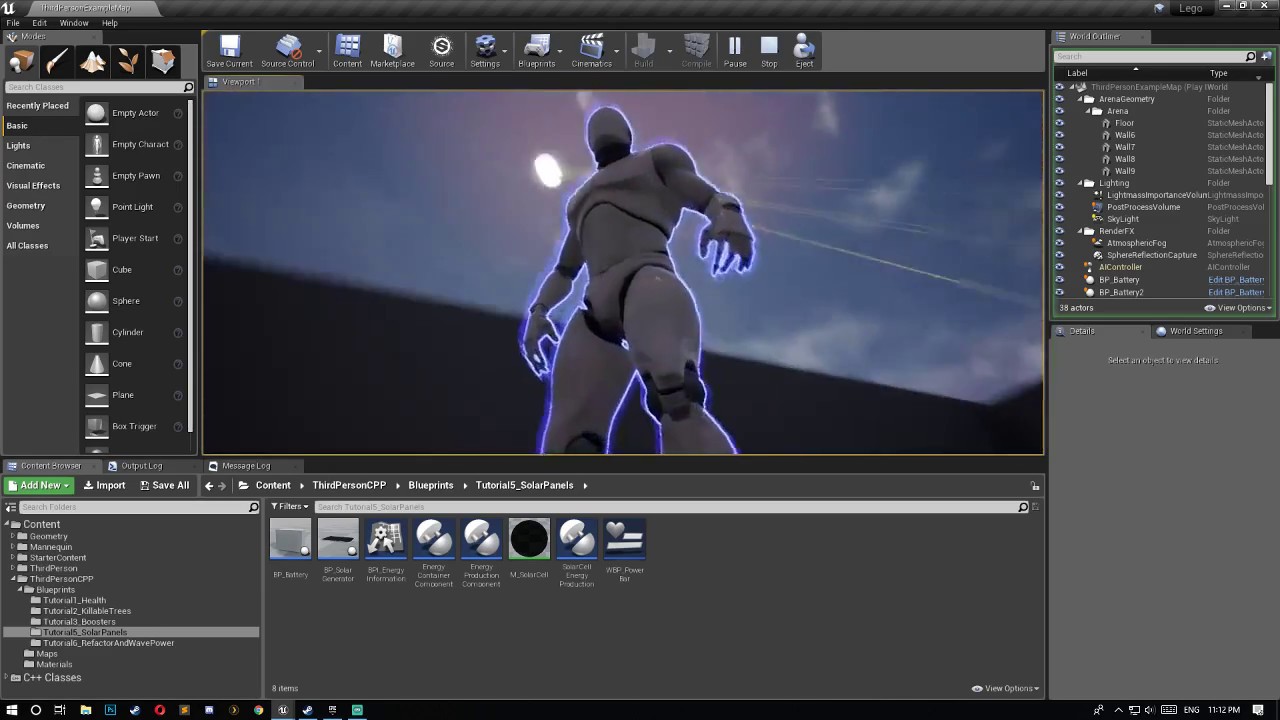
Task: Pick the Box Trigger item
Action: click(x=135, y=426)
